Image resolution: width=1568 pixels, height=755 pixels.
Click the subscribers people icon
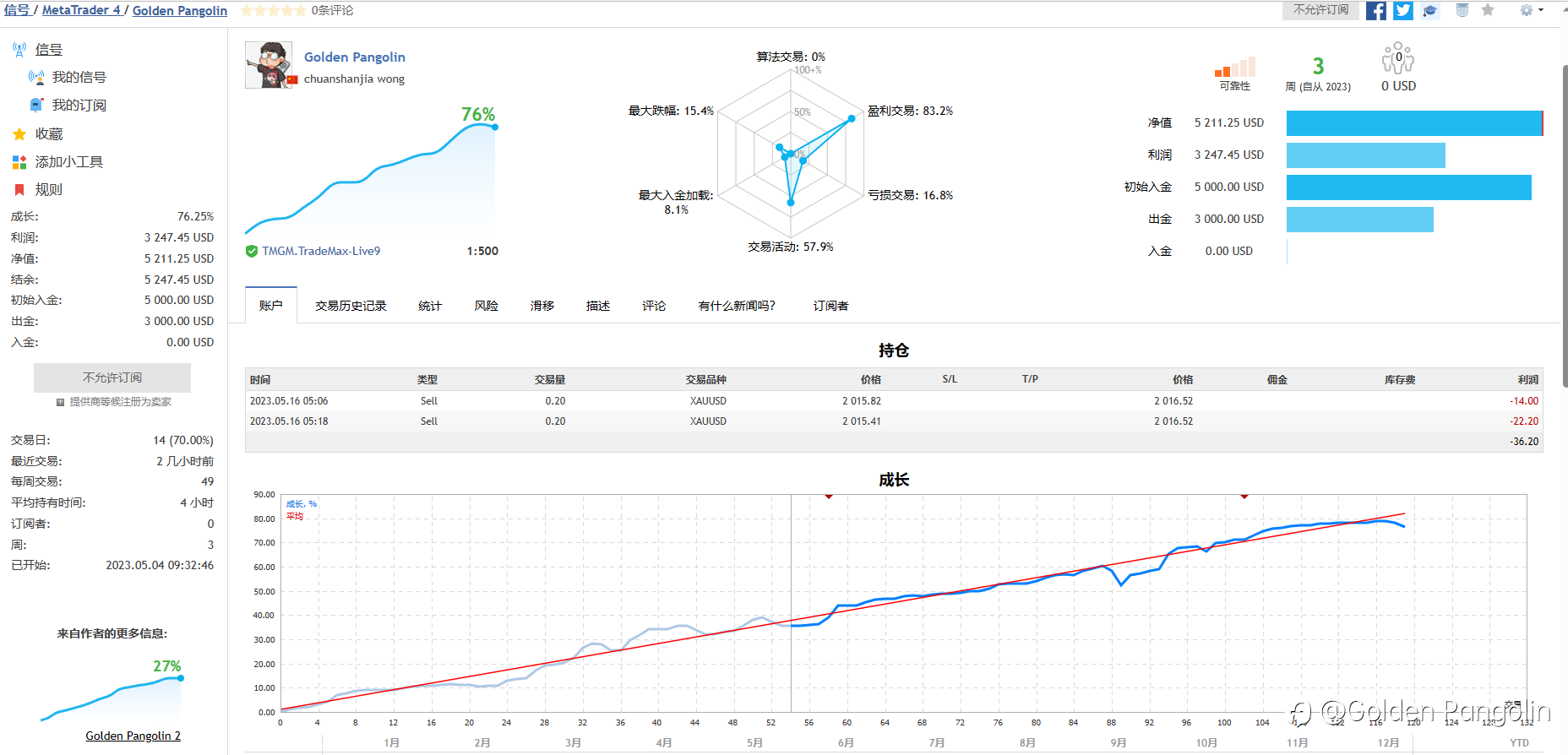pyautogui.click(x=1398, y=58)
